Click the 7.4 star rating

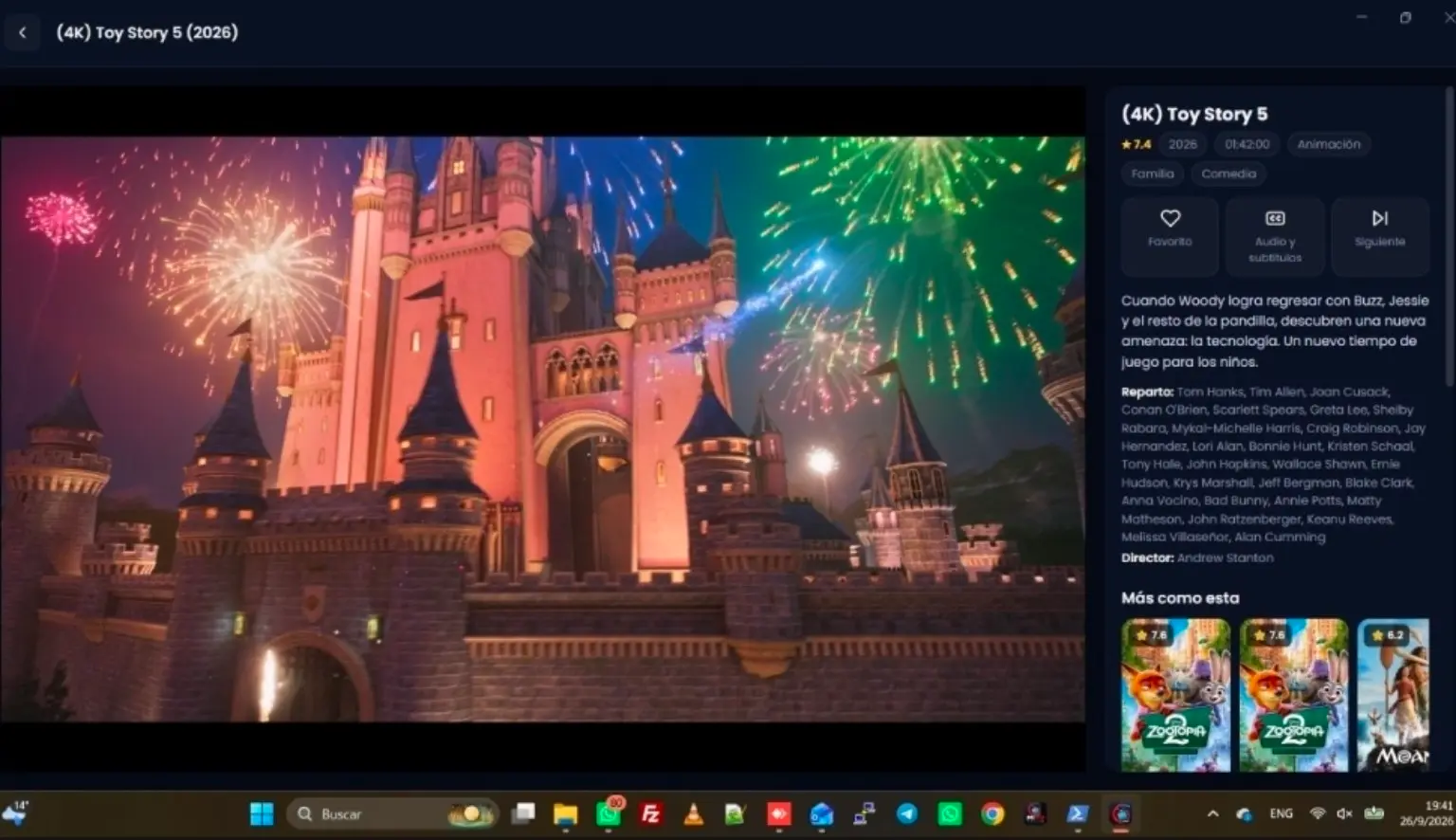coord(1136,144)
